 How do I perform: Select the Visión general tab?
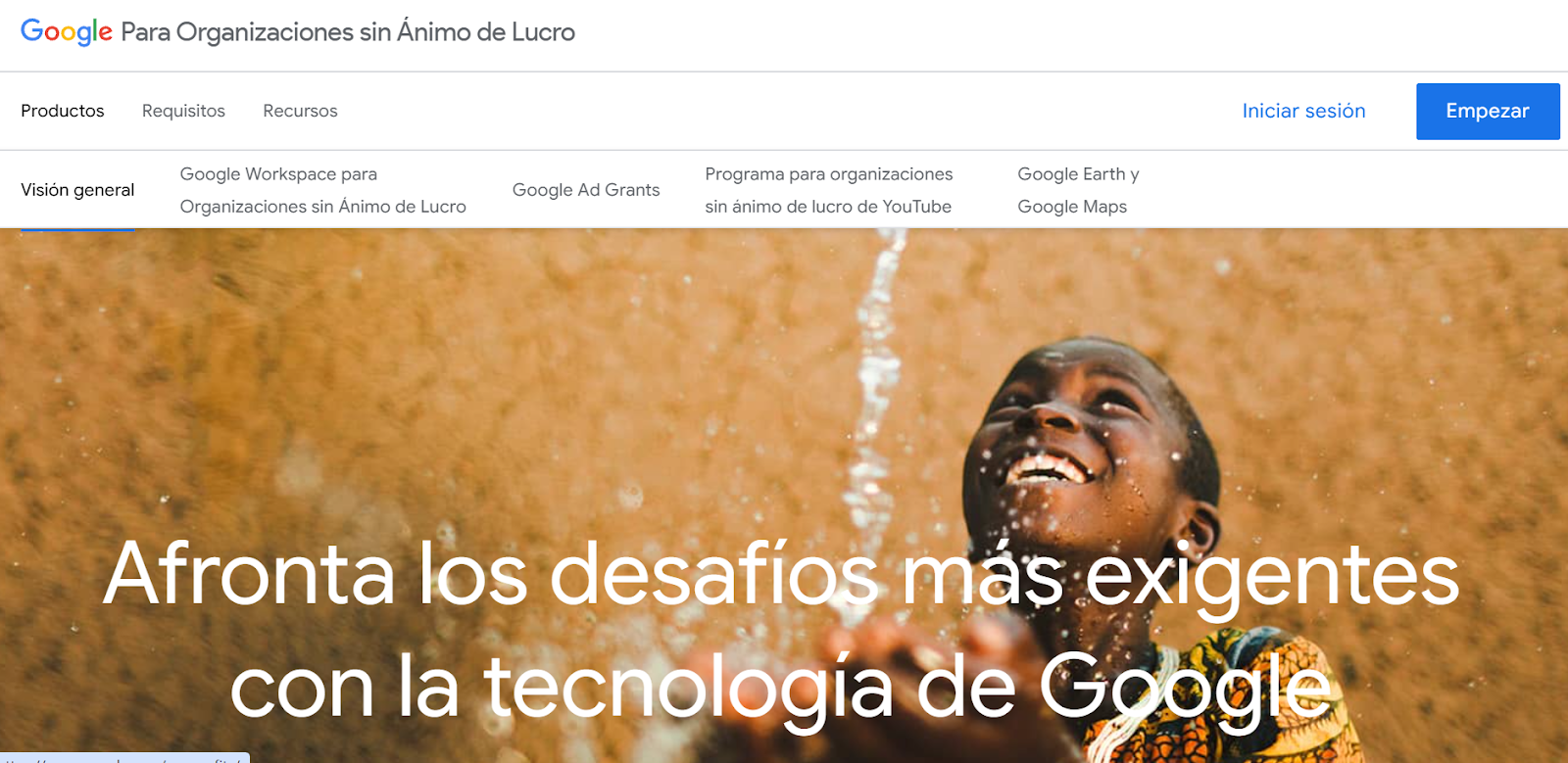point(77,190)
